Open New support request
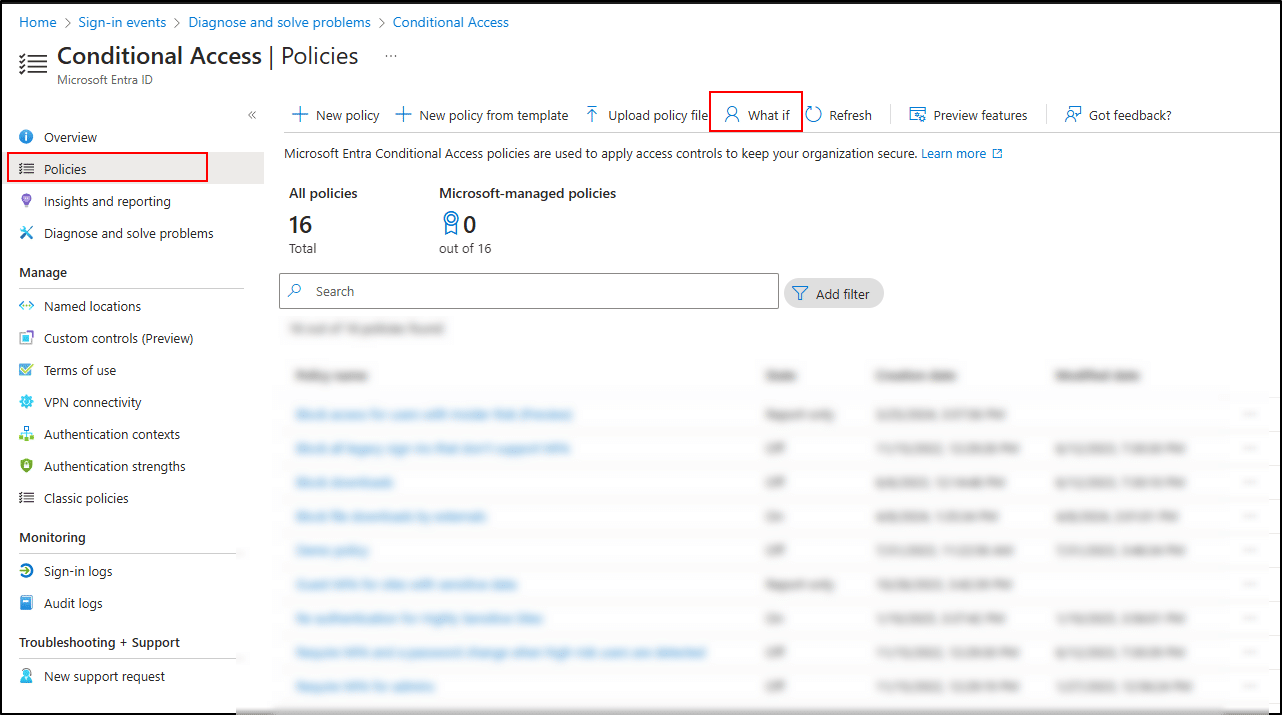1282x715 pixels. click(105, 676)
